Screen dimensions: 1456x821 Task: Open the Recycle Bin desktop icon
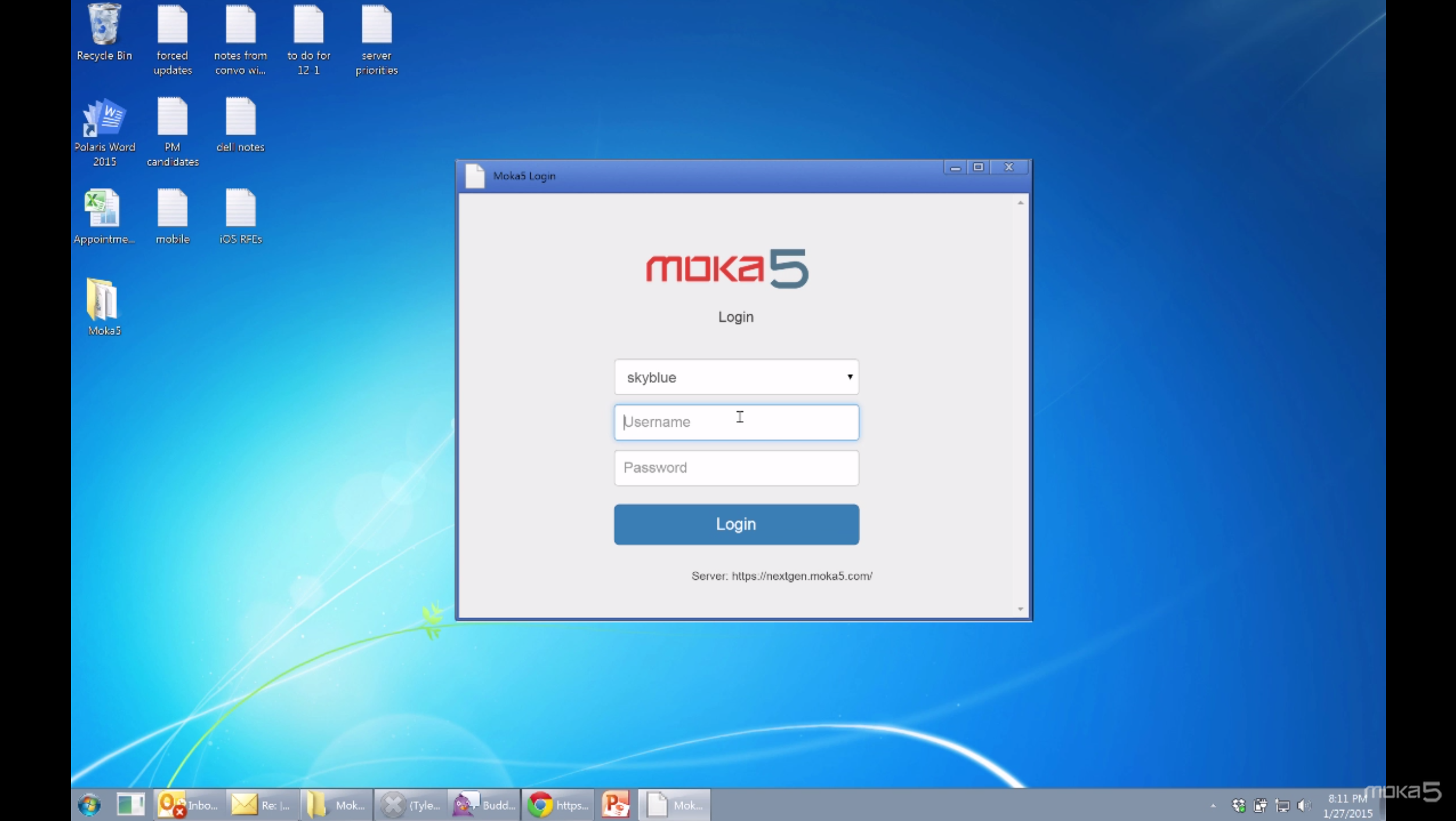104,32
